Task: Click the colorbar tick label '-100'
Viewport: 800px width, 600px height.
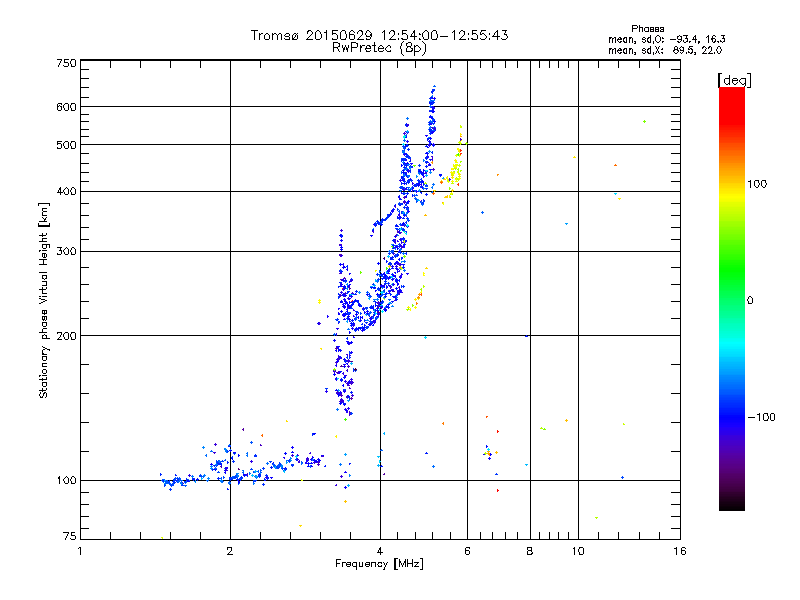Action: click(761, 417)
